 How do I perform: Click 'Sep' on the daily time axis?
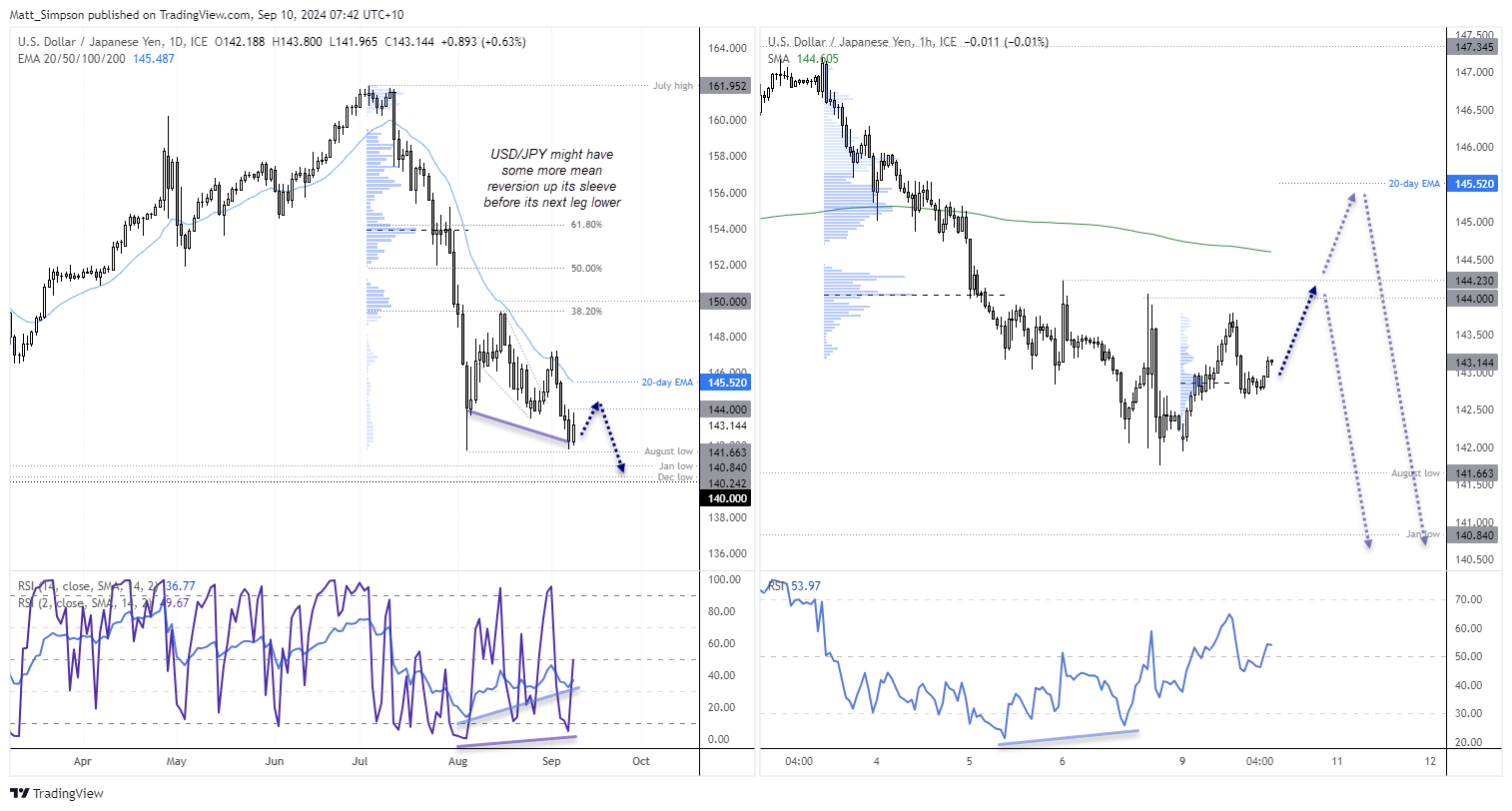pos(551,761)
